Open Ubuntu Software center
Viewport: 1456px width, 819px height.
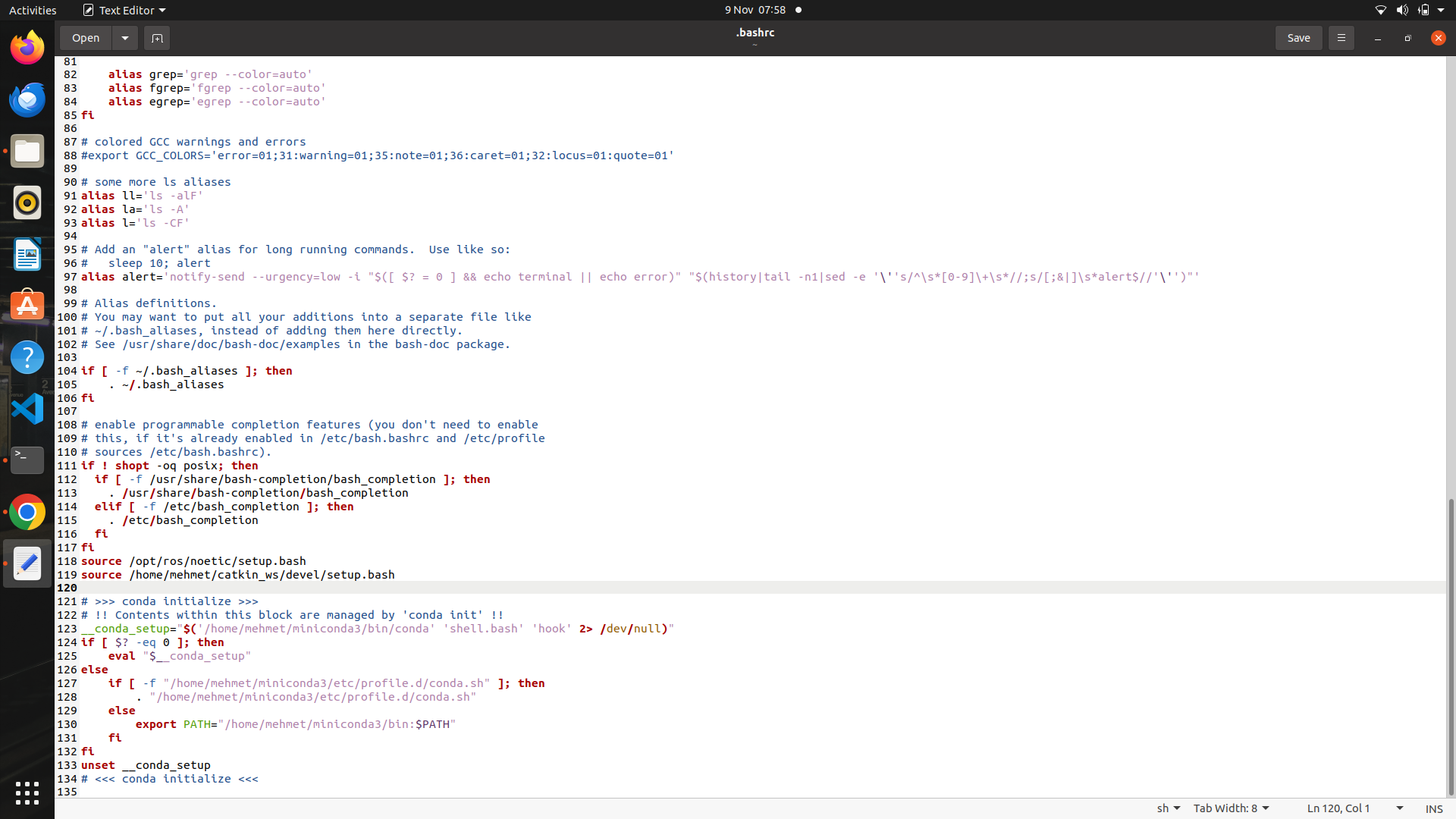point(27,305)
